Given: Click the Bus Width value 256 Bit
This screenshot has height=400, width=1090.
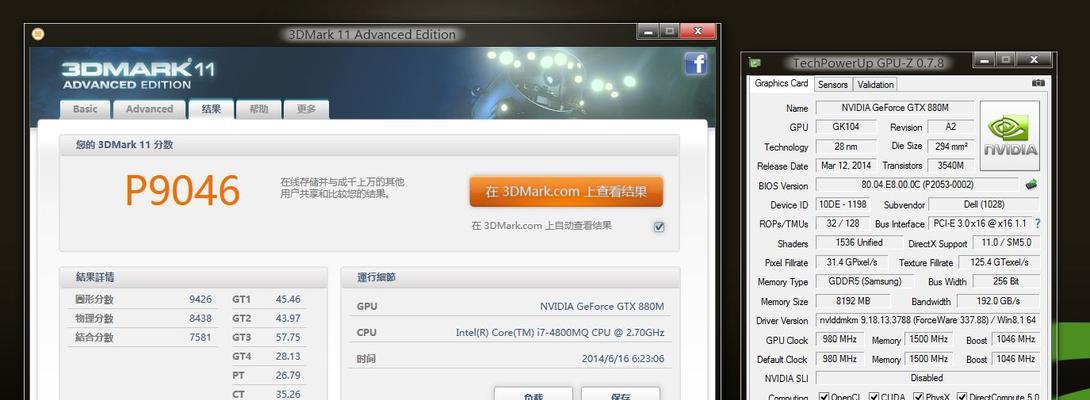Looking at the screenshot, I should click(x=1006, y=282).
